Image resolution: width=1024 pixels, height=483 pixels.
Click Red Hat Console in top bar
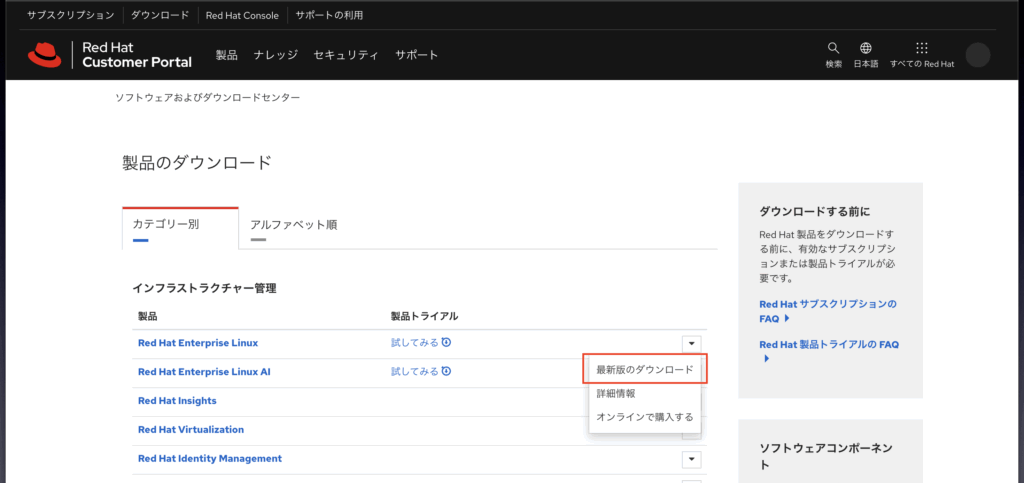pyautogui.click(x=243, y=15)
